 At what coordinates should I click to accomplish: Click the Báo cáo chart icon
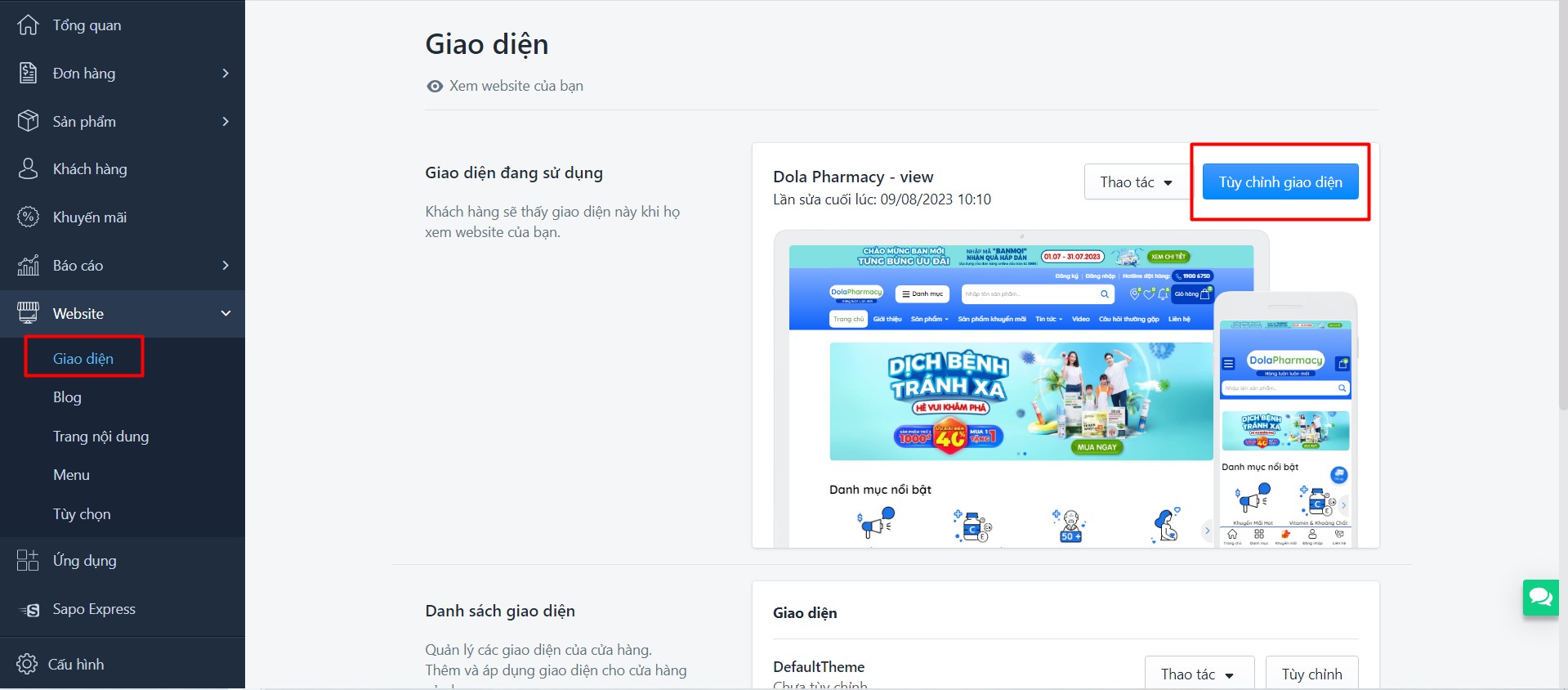click(28, 265)
